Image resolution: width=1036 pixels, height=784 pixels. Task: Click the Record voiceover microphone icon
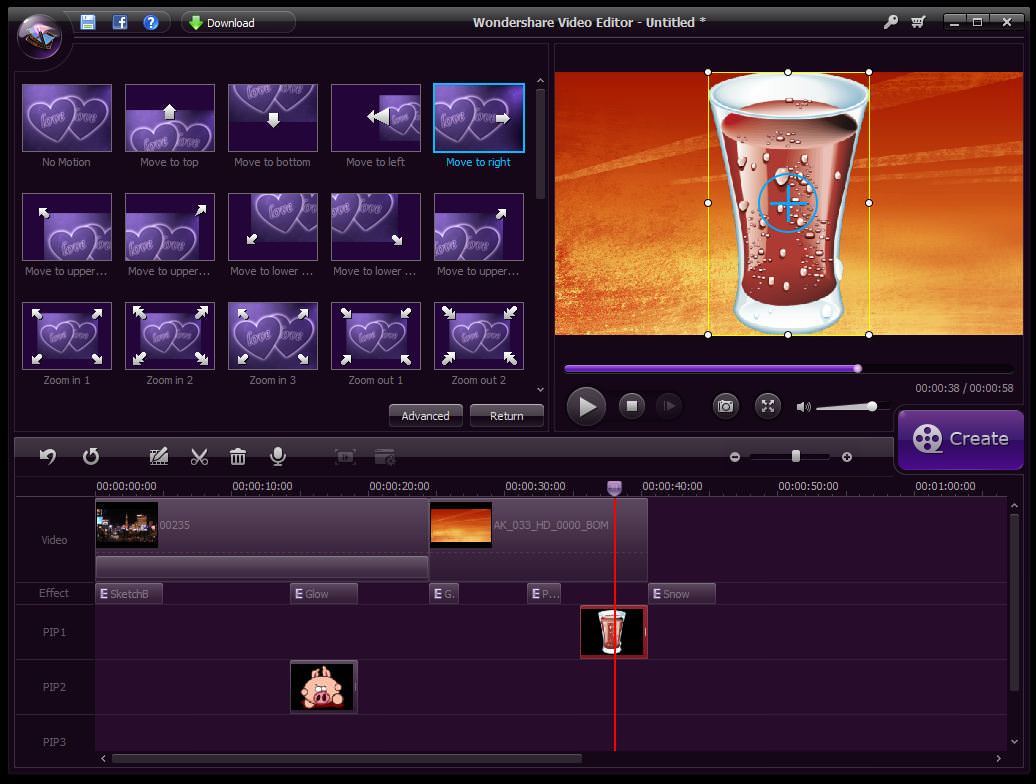[278, 456]
